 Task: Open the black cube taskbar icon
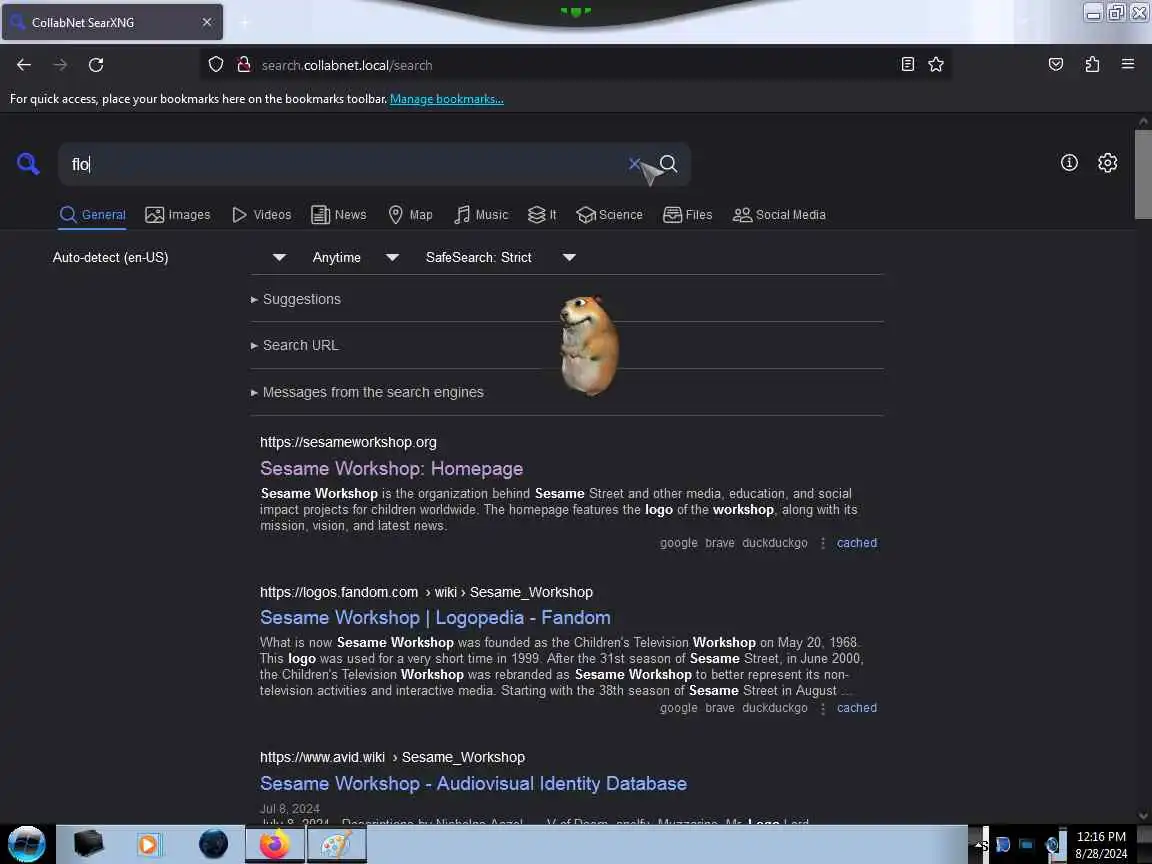pyautogui.click(x=88, y=844)
